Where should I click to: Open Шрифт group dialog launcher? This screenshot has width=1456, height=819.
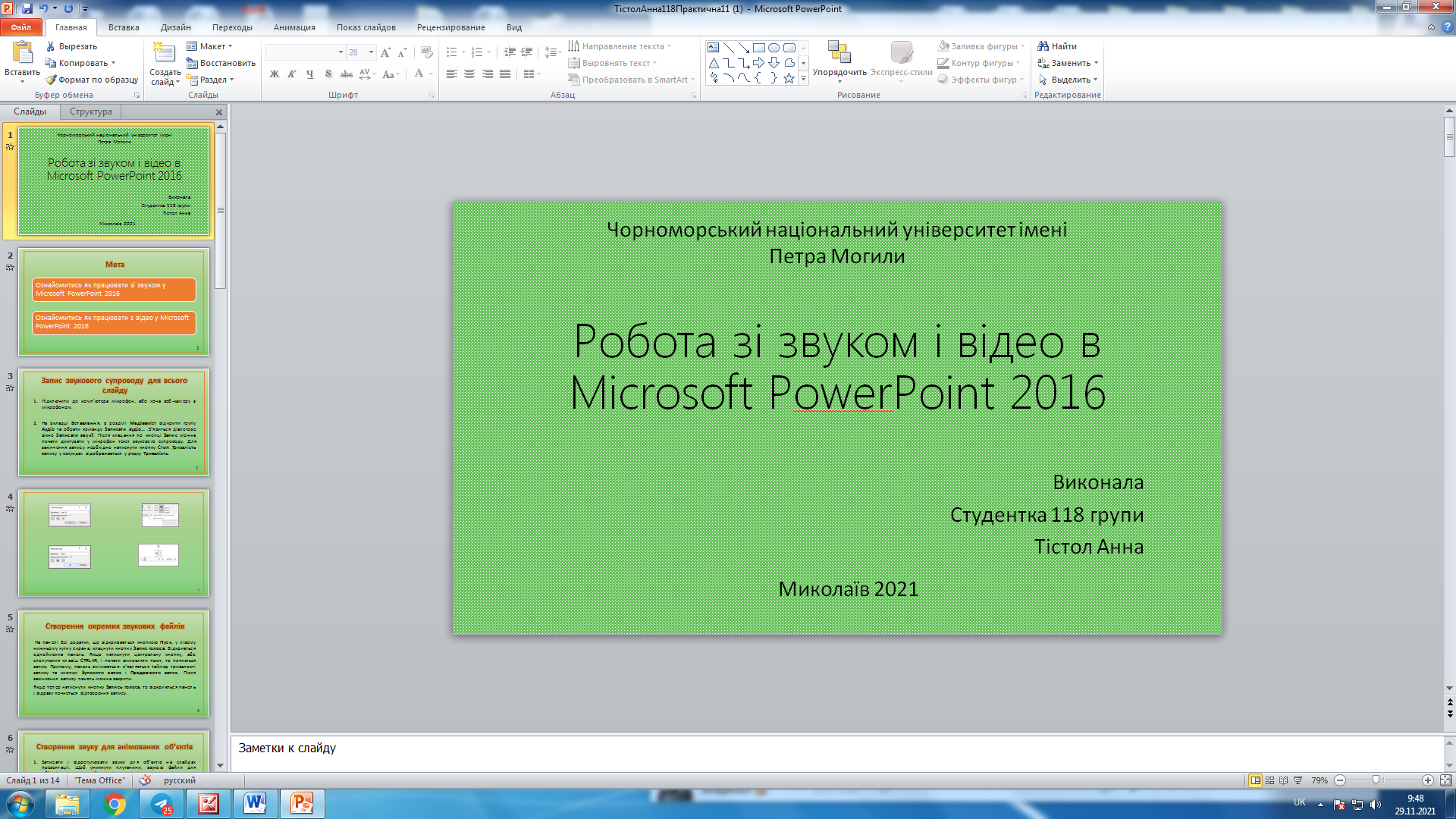432,96
